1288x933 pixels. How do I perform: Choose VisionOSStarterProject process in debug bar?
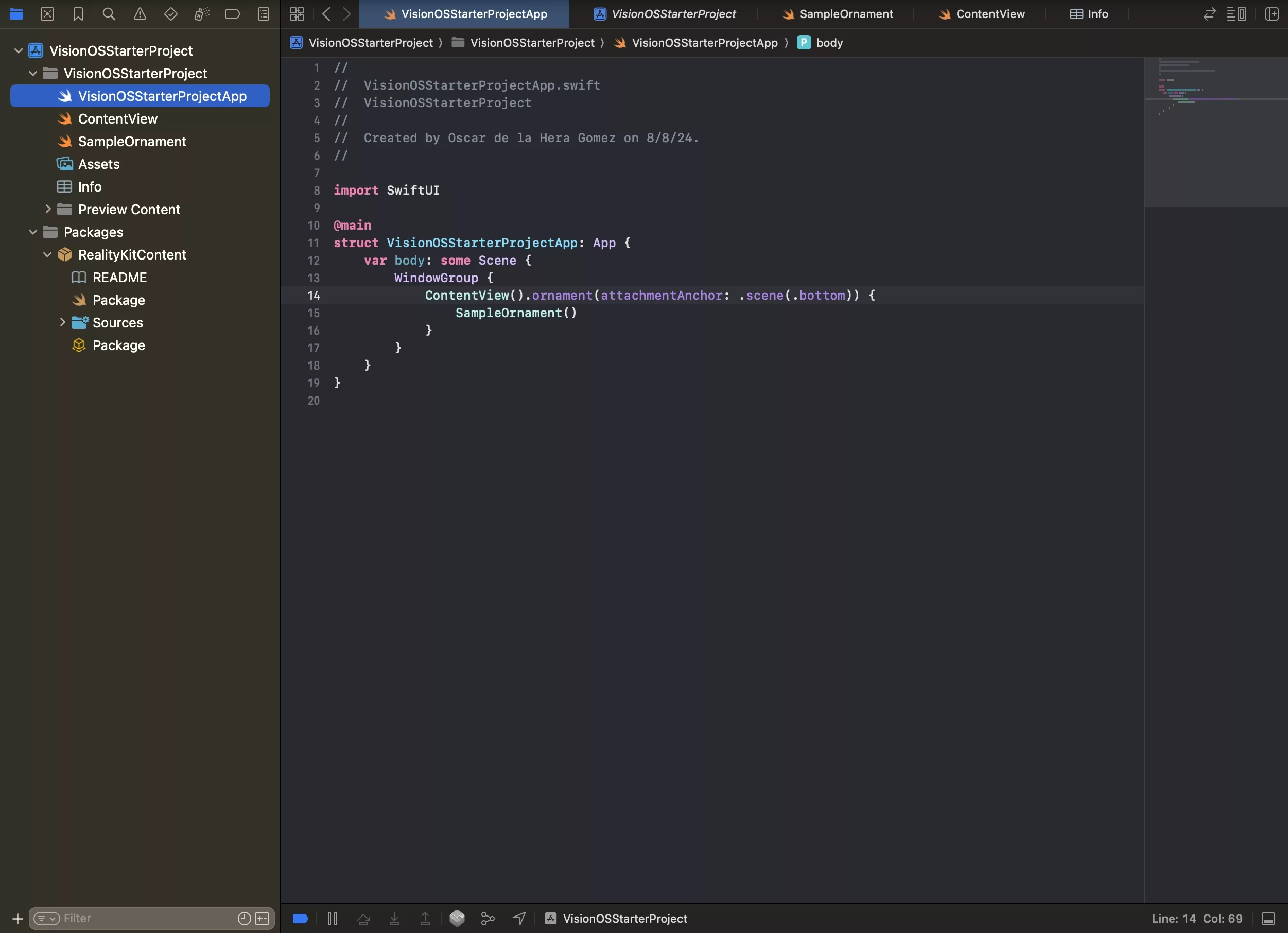pos(616,918)
